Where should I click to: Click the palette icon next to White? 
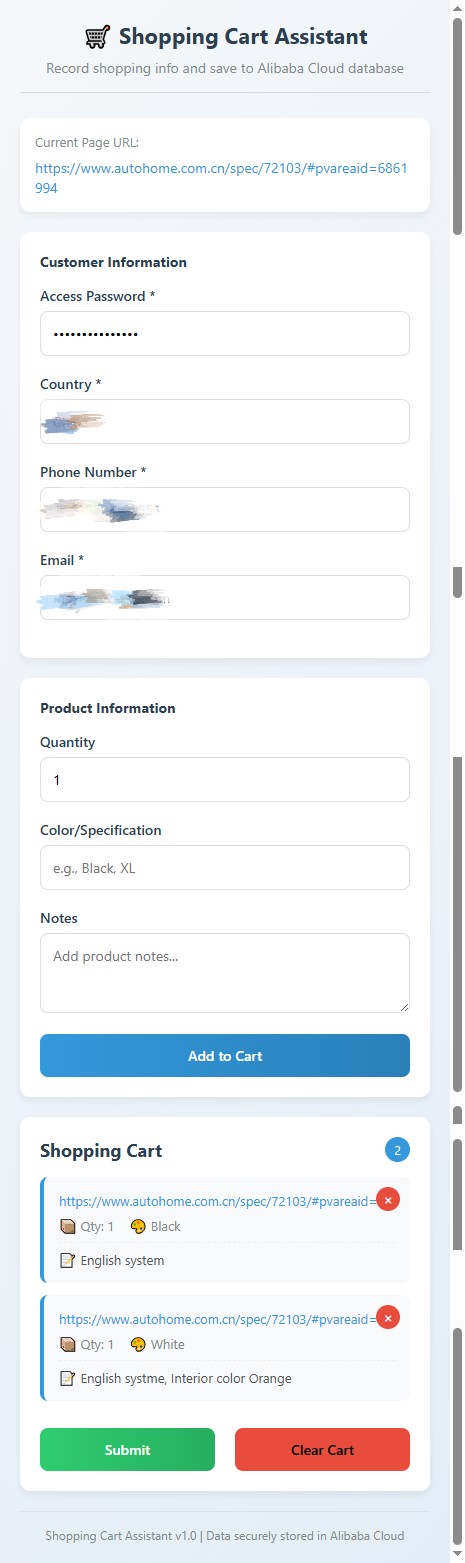[138, 1345]
